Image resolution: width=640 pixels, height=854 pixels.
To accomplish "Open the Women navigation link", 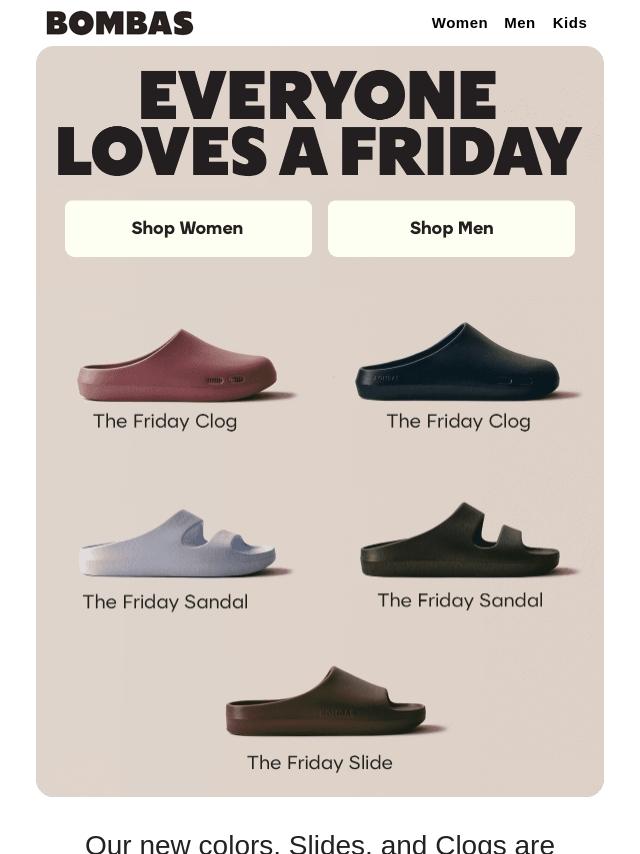I will (x=459, y=23).
